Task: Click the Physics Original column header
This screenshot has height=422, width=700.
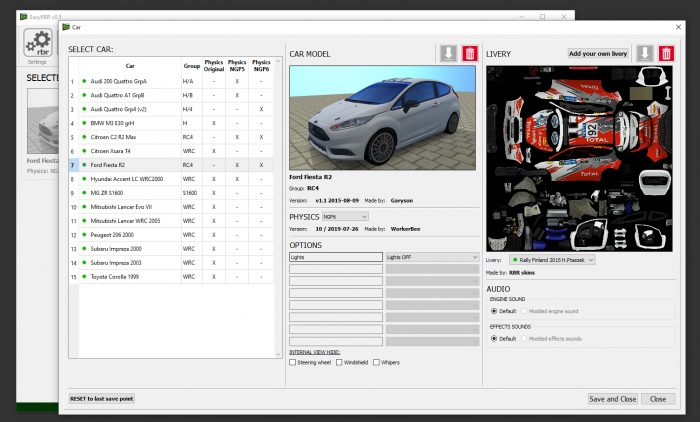Action: pos(214,66)
